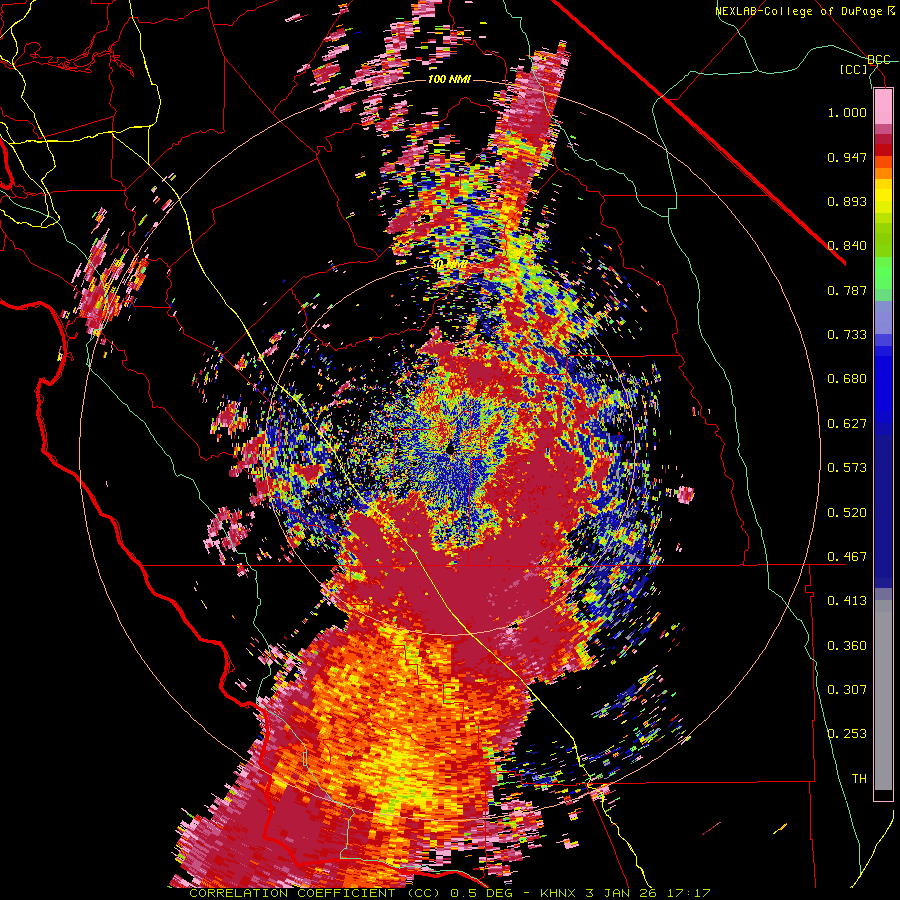
Task: Click the 0.840 color scale value
Action: pos(847,246)
